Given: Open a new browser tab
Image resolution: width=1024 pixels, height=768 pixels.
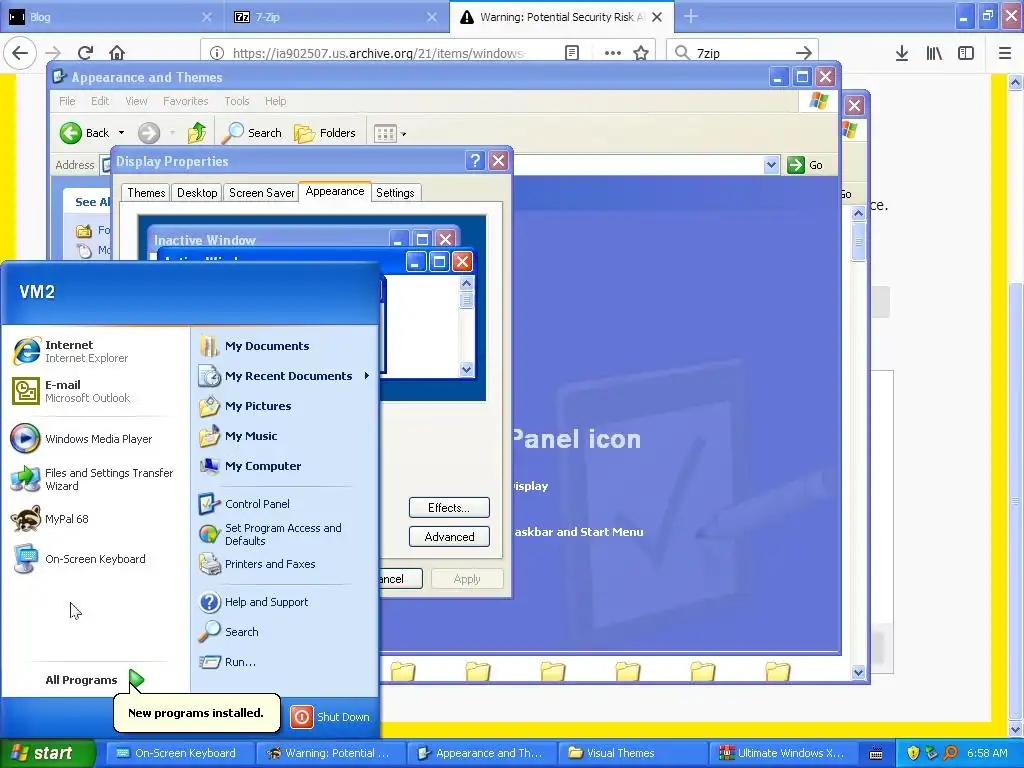Looking at the screenshot, I should tap(691, 17).
